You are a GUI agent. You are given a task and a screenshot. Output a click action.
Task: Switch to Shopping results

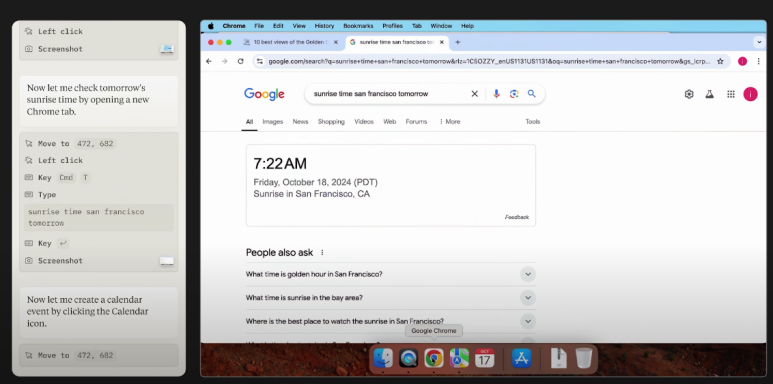pos(331,122)
